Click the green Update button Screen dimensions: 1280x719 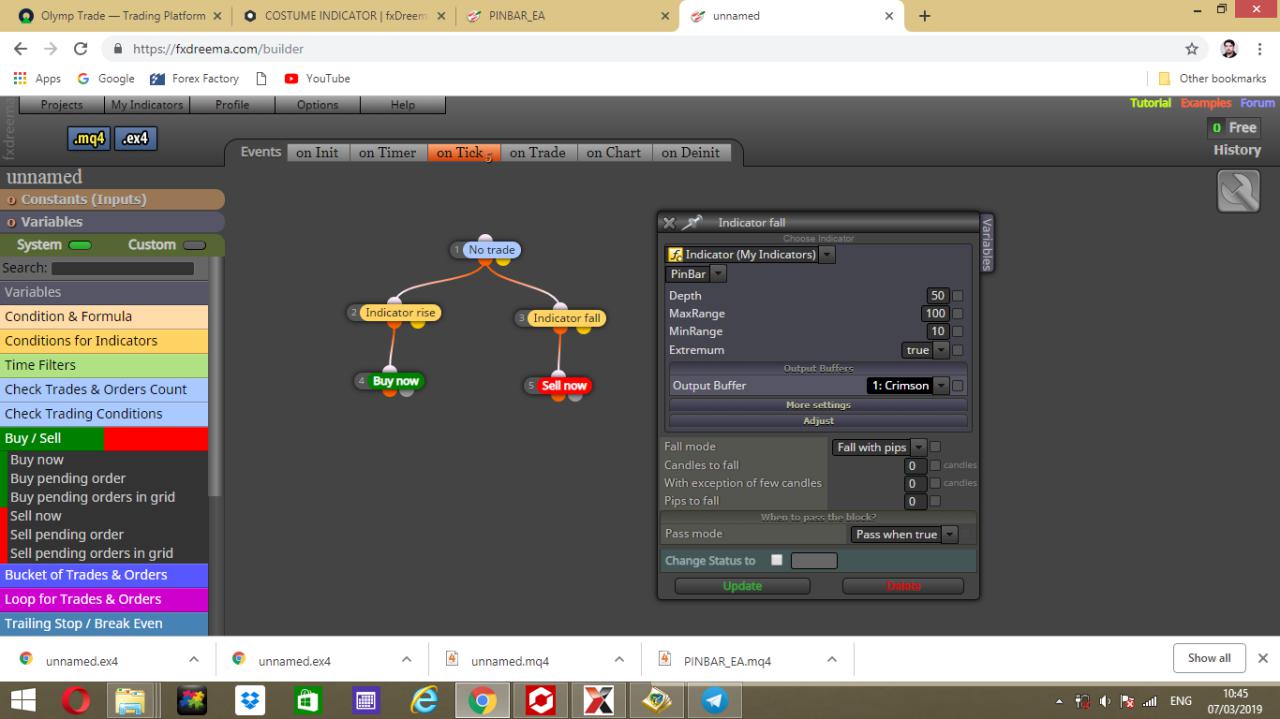(x=742, y=586)
